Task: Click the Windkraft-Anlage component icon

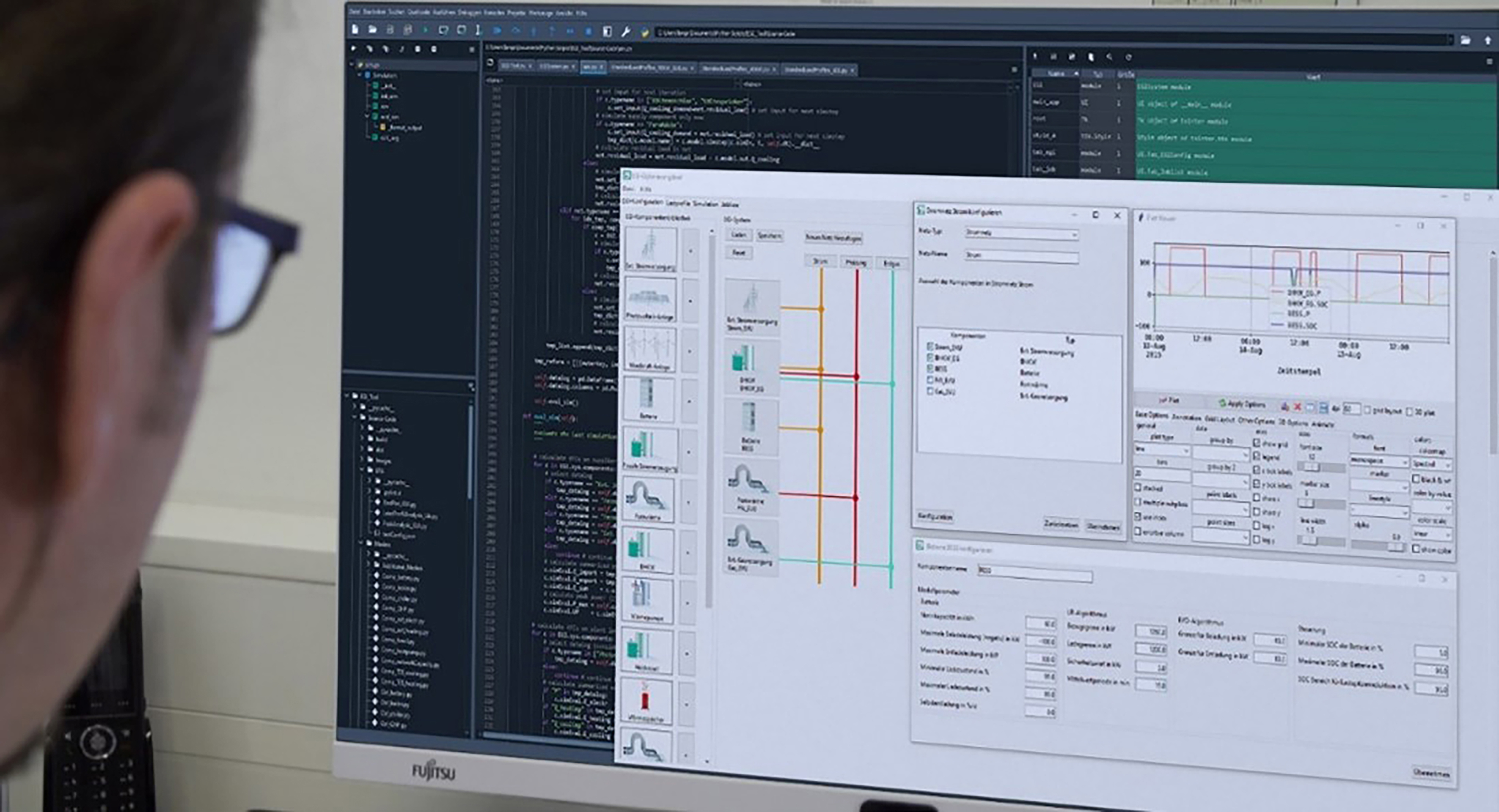Action: point(650,348)
